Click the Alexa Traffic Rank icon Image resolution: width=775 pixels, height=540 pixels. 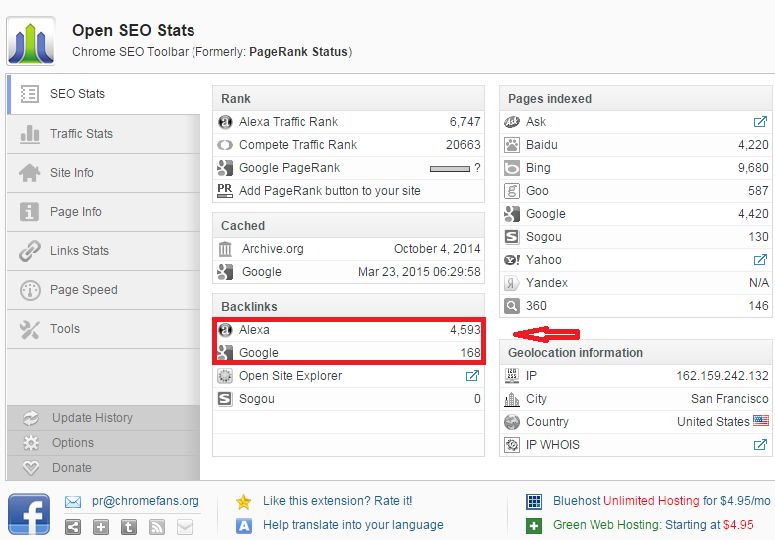coord(225,122)
